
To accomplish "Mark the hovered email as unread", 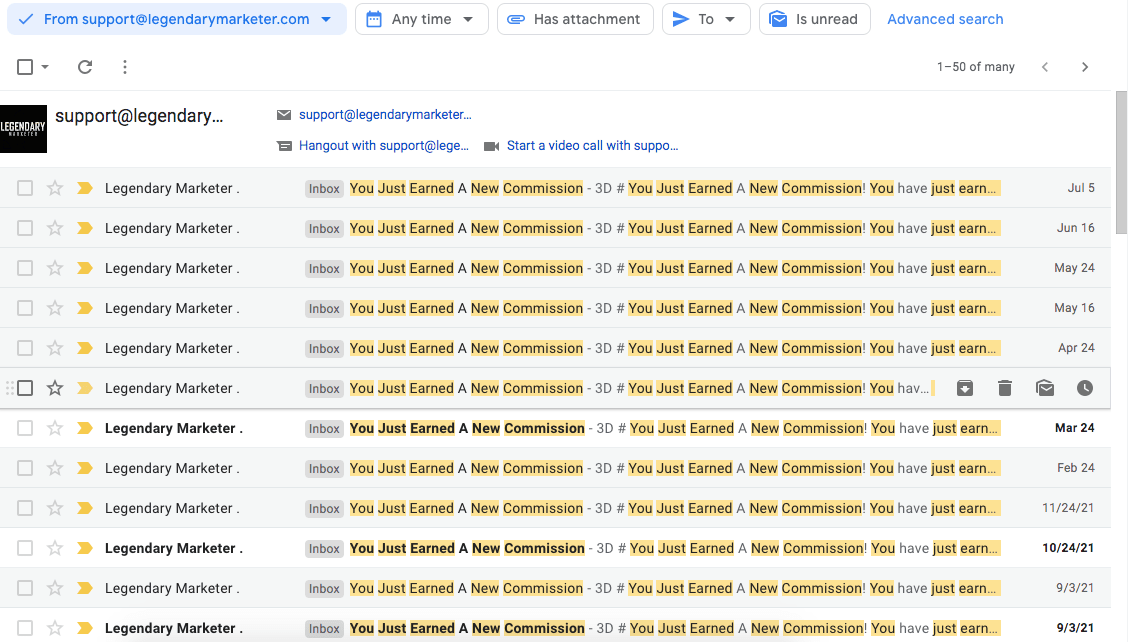I will tap(1045, 388).
